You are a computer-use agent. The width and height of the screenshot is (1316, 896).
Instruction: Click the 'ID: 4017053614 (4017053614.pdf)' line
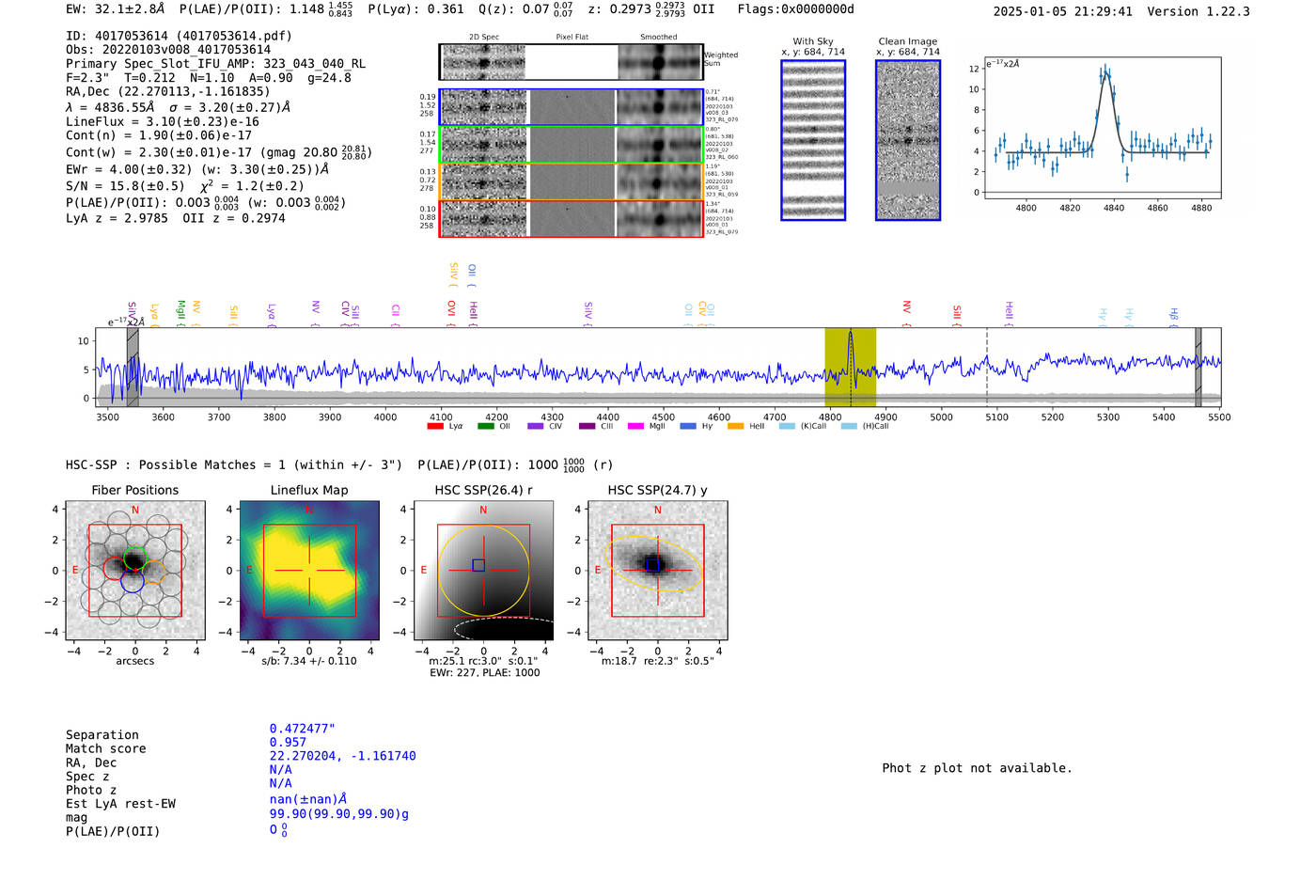point(179,36)
